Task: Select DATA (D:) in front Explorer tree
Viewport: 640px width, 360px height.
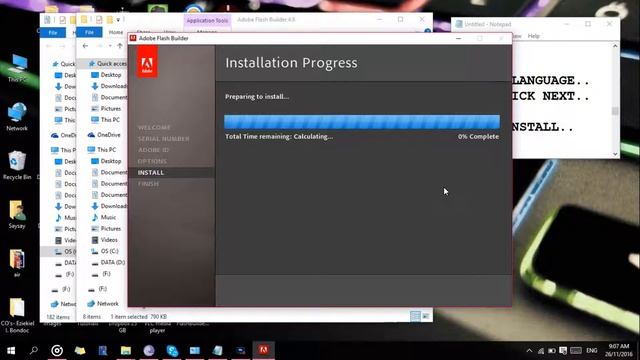Action: tap(108, 262)
